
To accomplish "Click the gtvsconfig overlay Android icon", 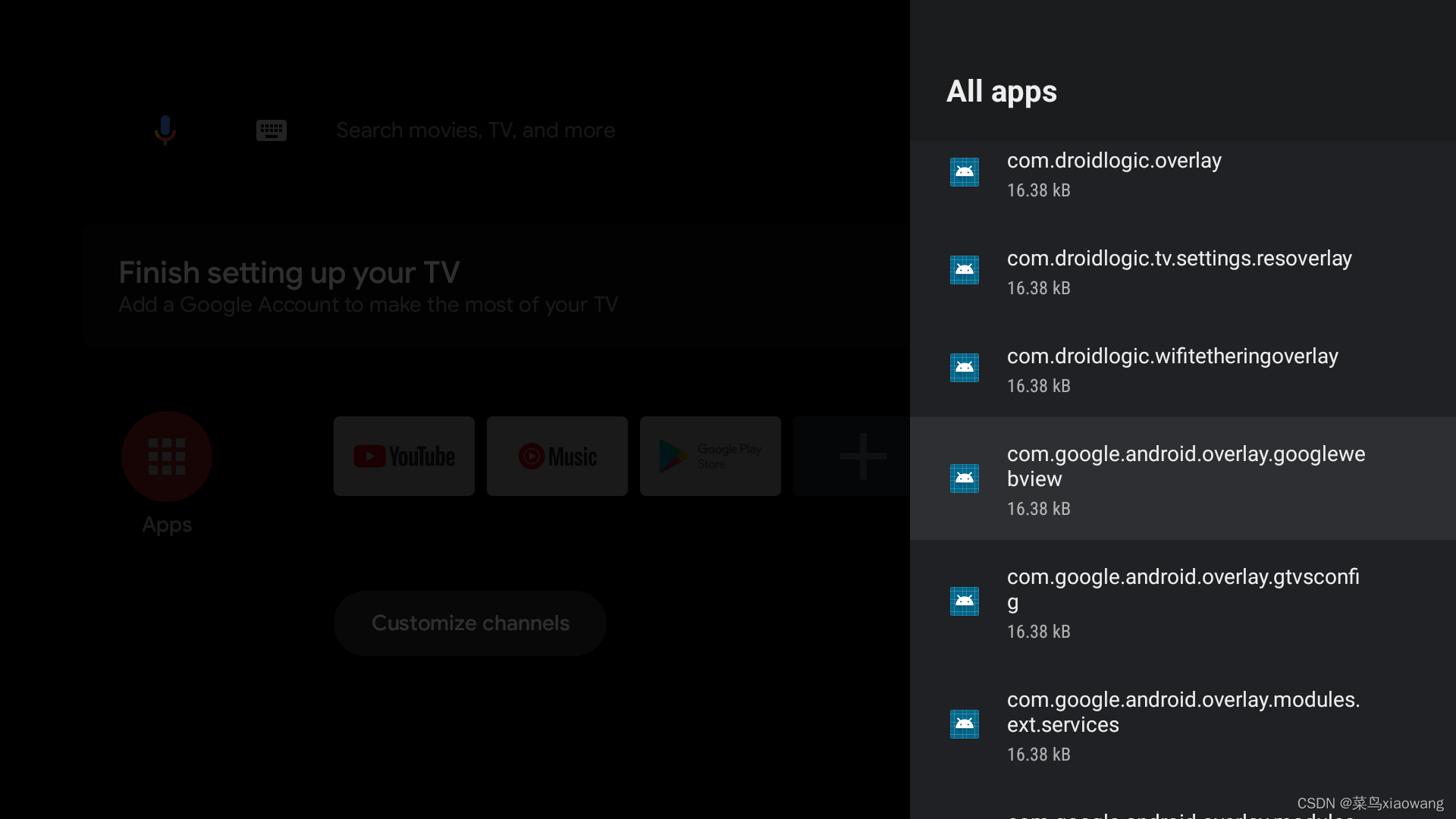I will [x=964, y=601].
